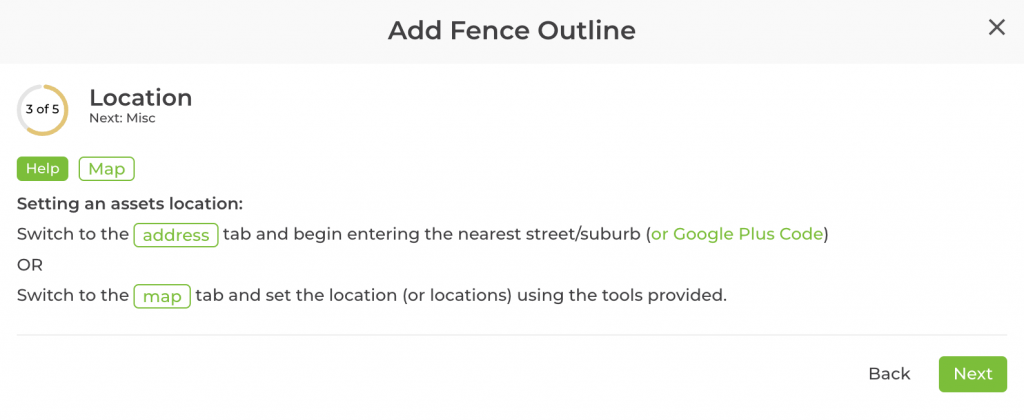1024x420 pixels.
Task: Click the OR separator text
Action: tap(30, 265)
